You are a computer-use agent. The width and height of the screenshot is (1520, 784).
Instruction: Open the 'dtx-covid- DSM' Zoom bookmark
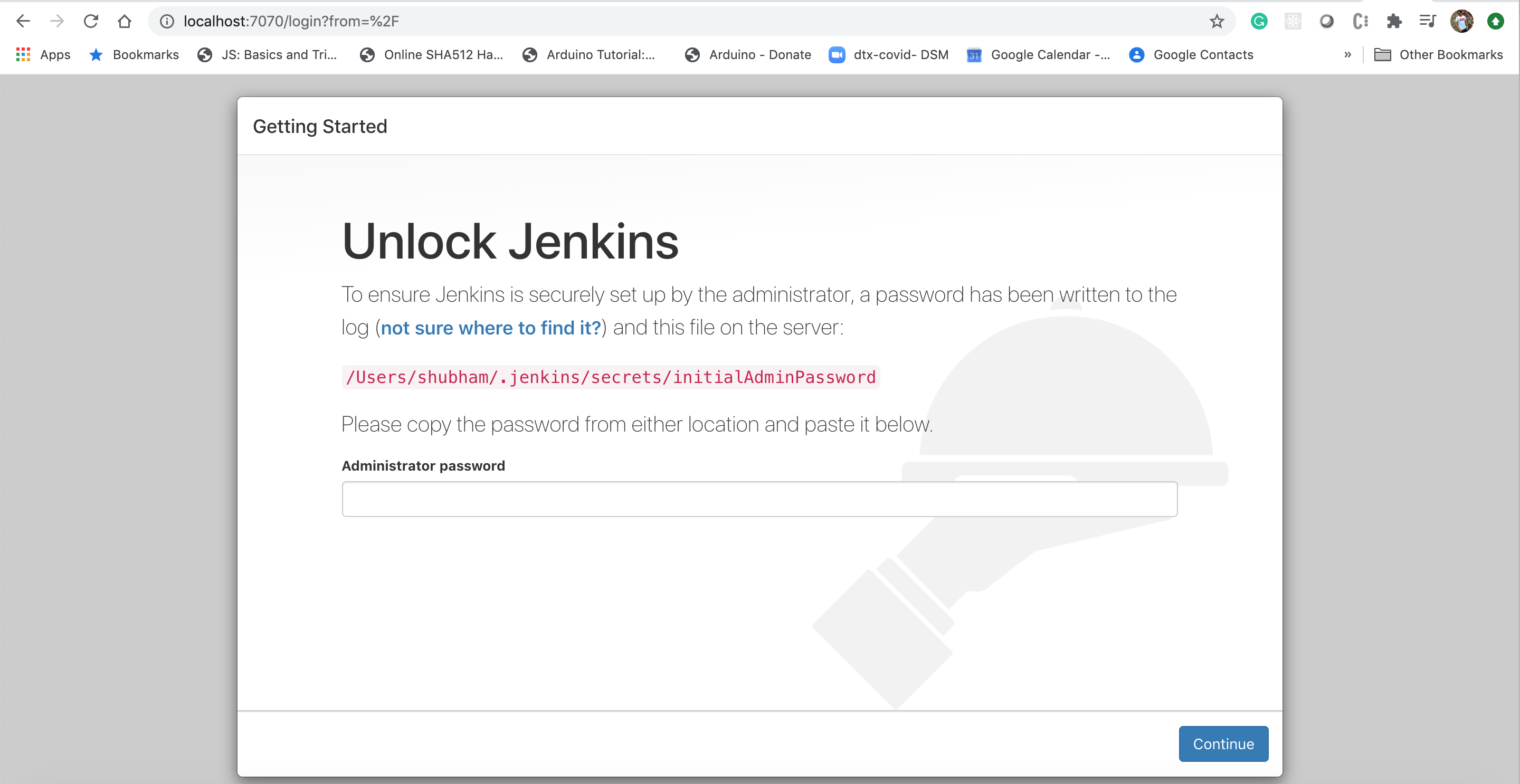click(889, 55)
